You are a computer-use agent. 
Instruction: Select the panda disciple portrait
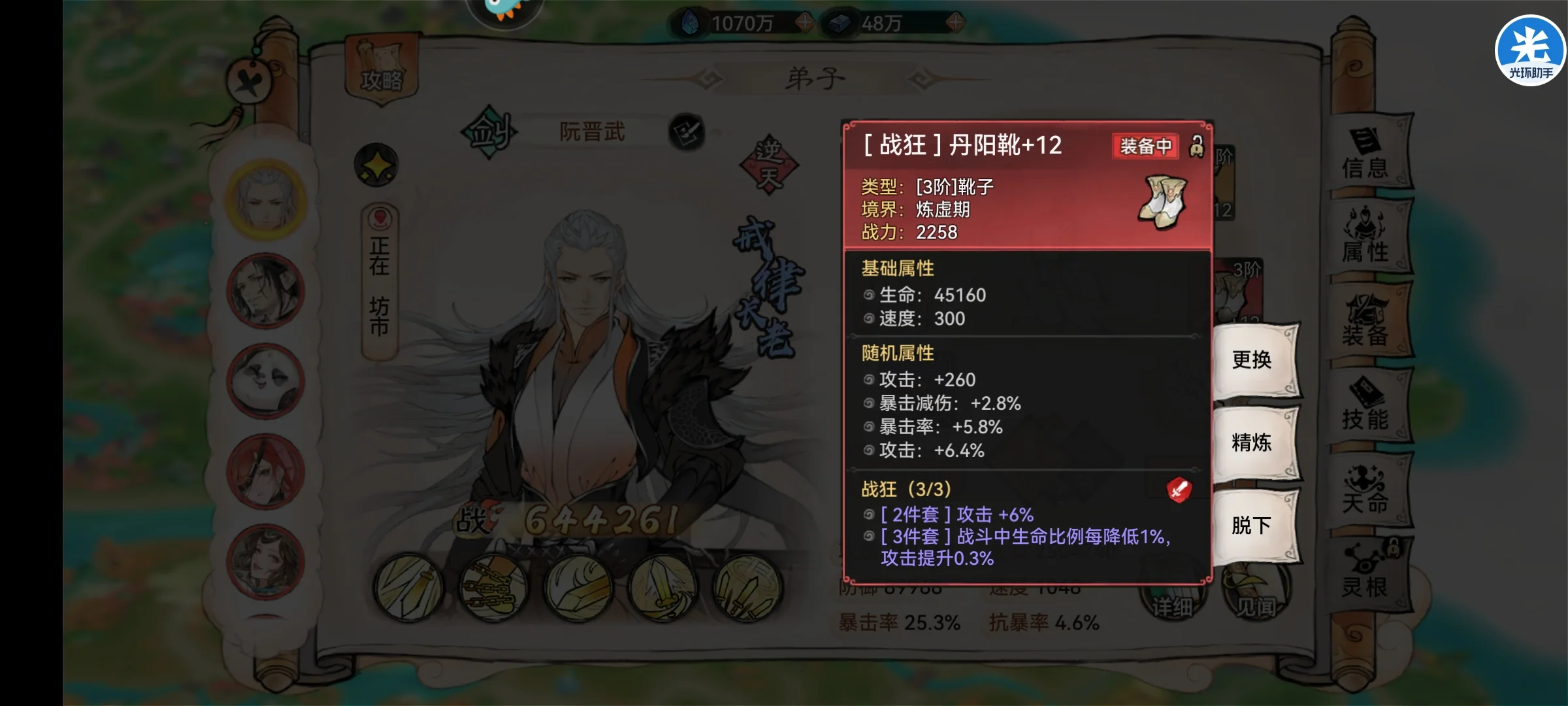[x=266, y=380]
